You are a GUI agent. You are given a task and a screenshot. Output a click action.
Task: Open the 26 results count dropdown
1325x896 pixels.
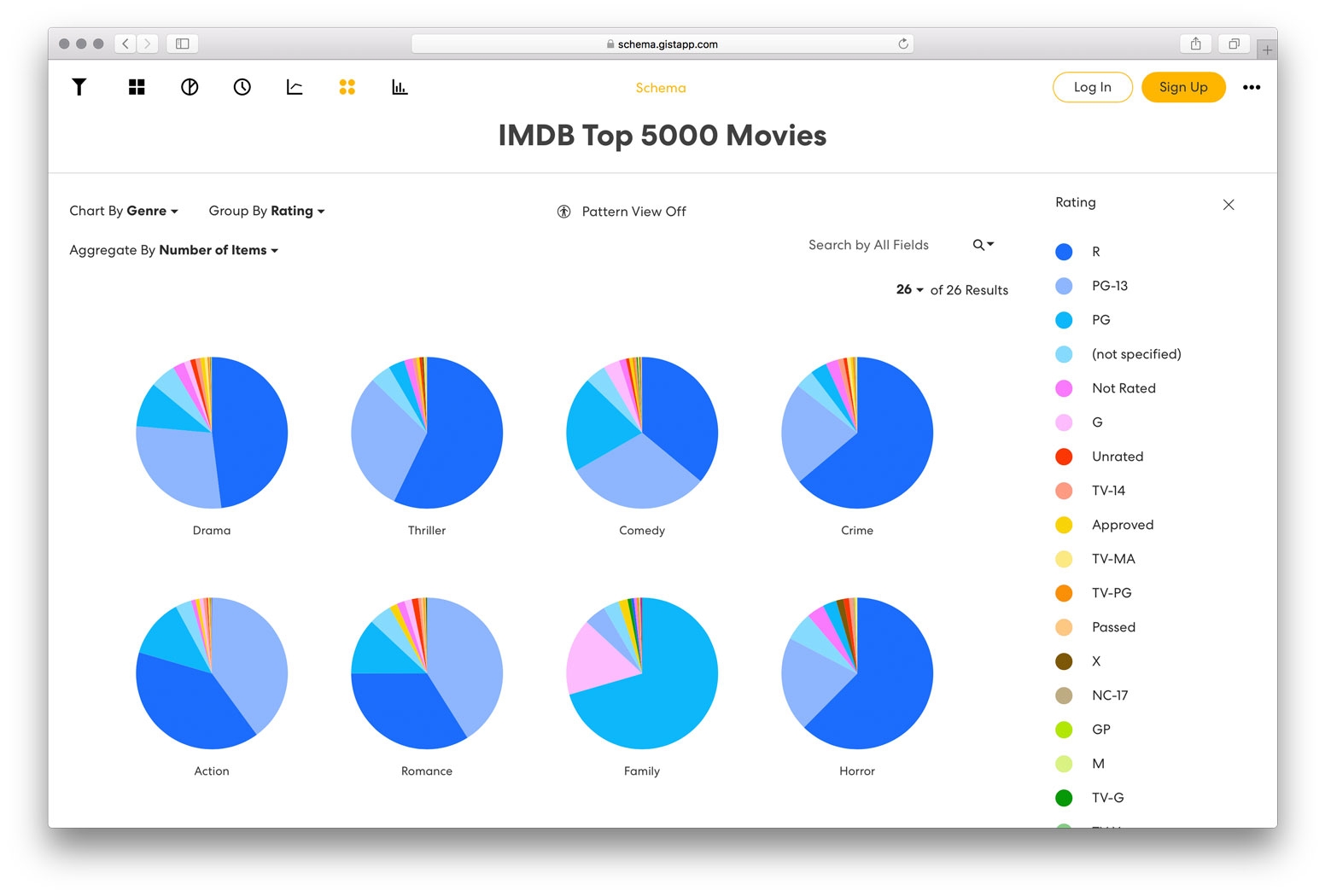(910, 289)
